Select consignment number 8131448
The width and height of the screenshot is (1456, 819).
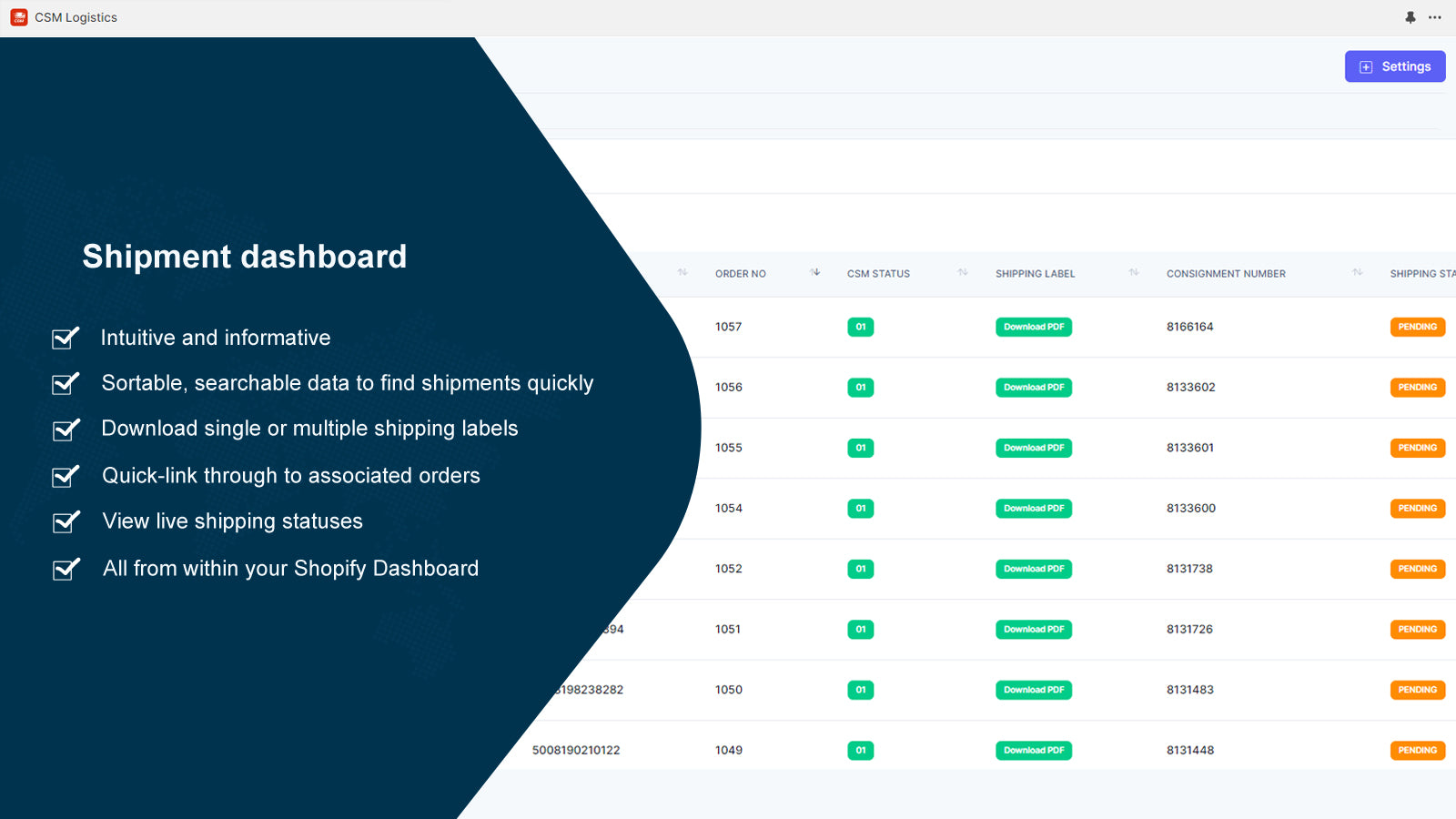coord(1190,751)
